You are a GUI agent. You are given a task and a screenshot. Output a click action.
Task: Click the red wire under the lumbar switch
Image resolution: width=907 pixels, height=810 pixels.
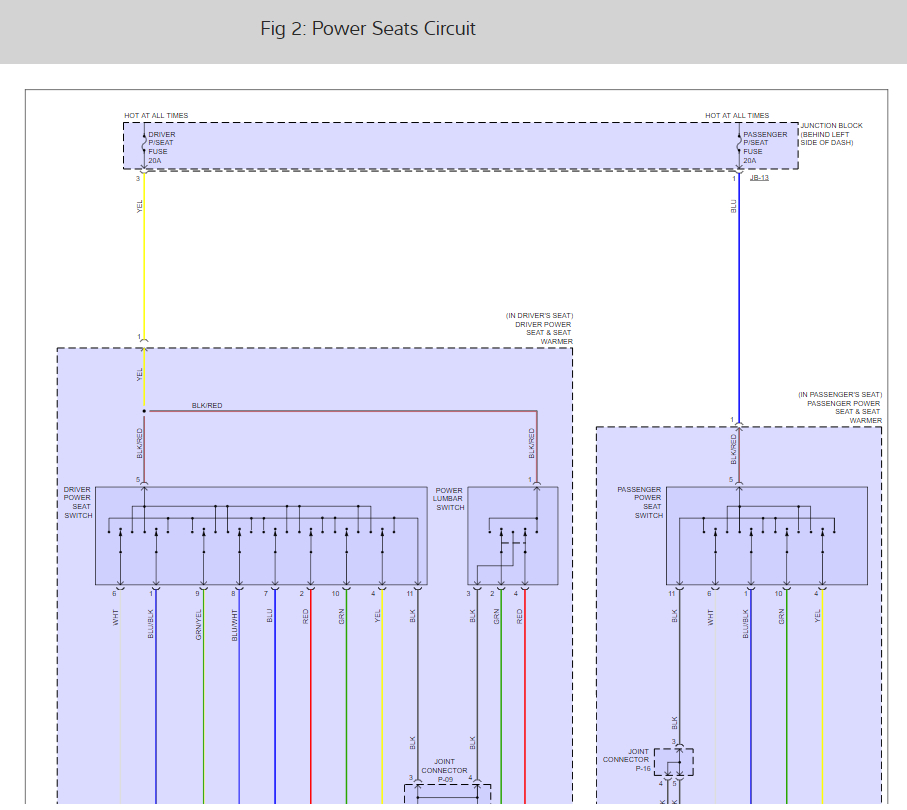pos(524,700)
